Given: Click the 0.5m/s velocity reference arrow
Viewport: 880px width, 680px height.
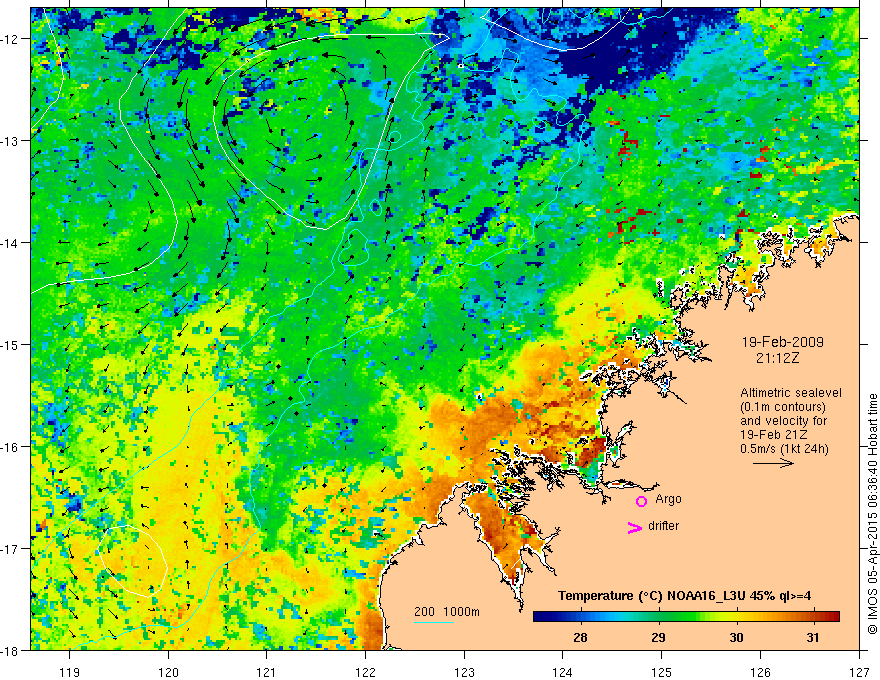Looking at the screenshot, I should point(773,463).
